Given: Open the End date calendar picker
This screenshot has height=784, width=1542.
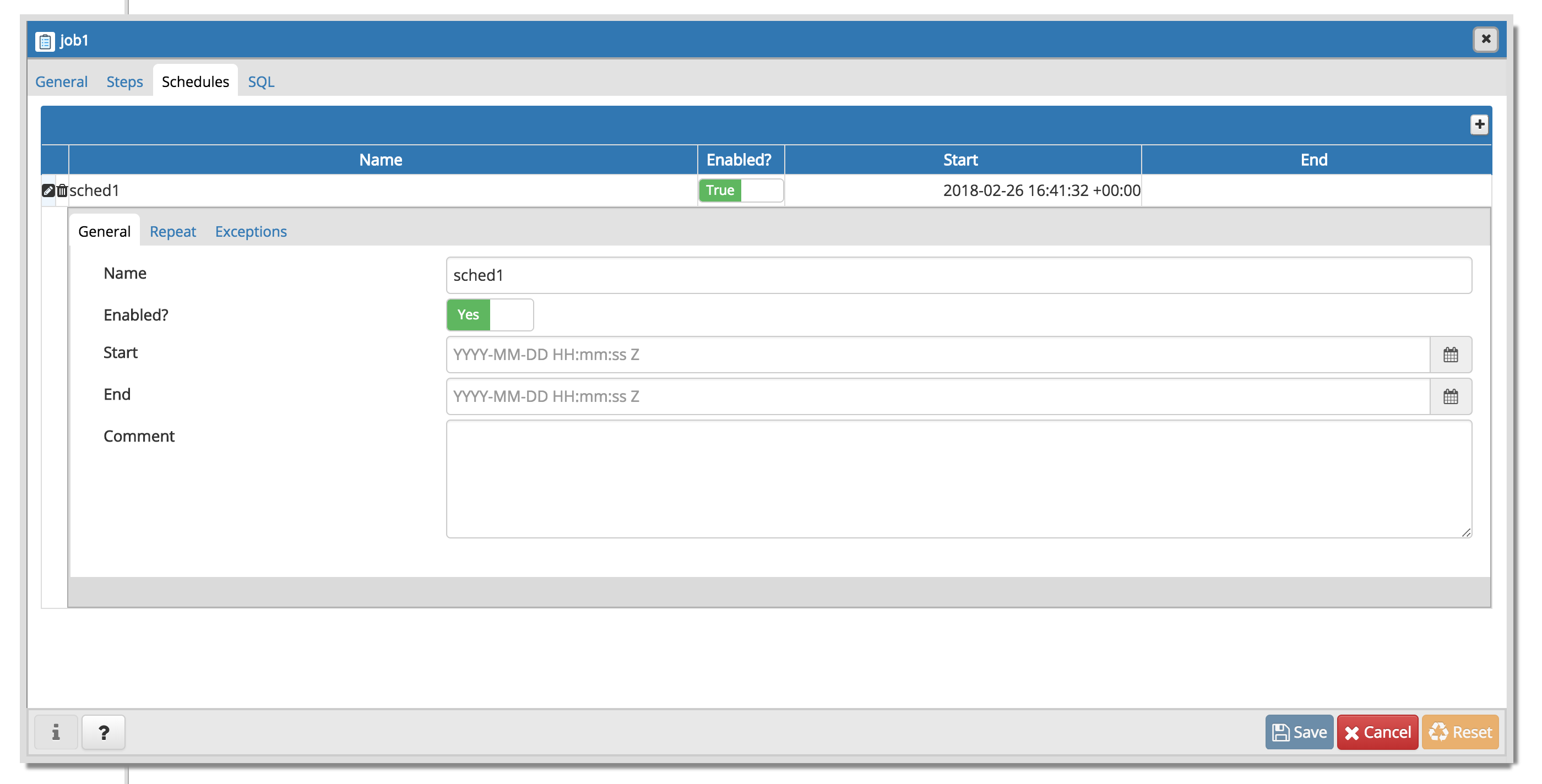Looking at the screenshot, I should coord(1450,397).
